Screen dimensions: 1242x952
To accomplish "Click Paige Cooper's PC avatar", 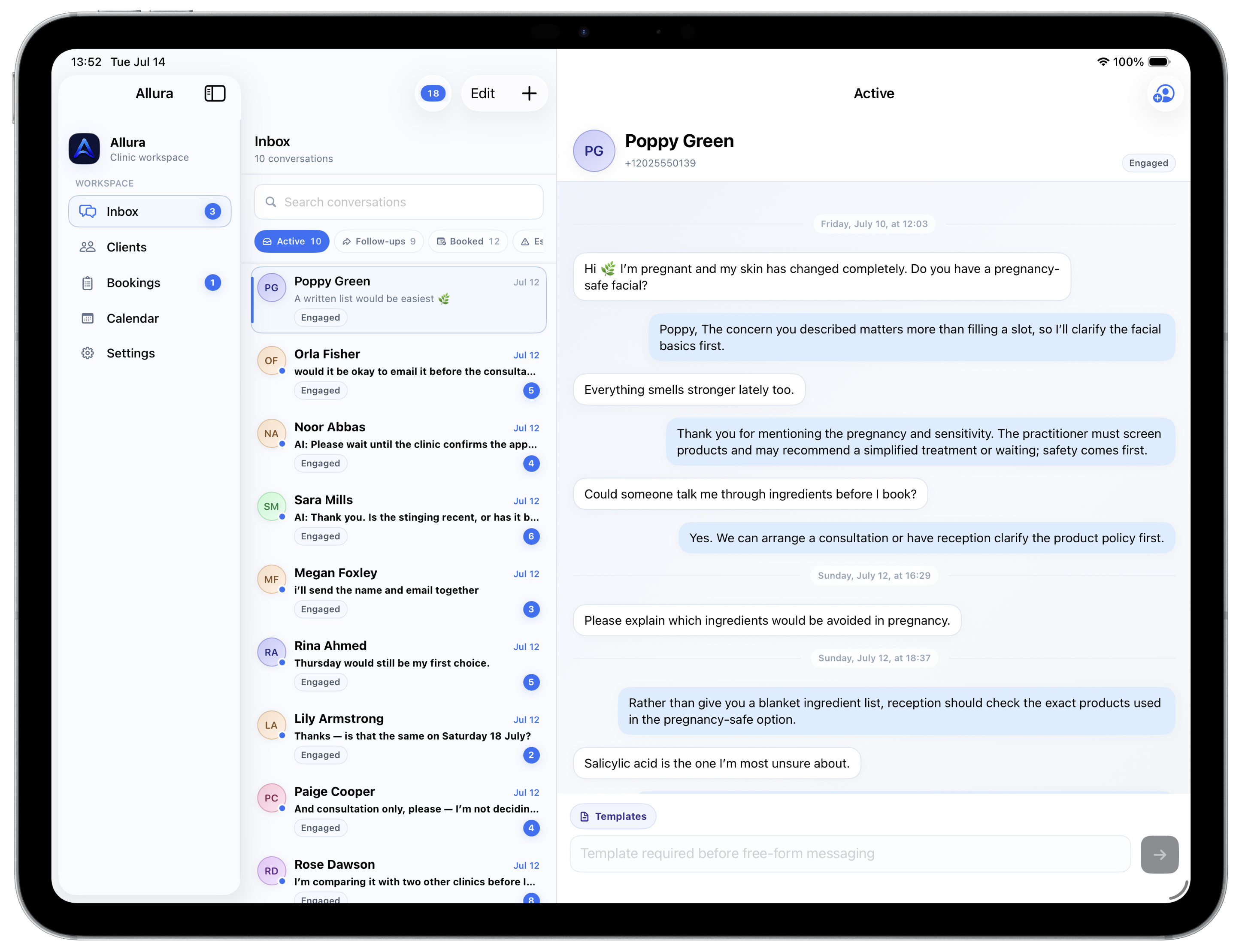I will [x=271, y=798].
